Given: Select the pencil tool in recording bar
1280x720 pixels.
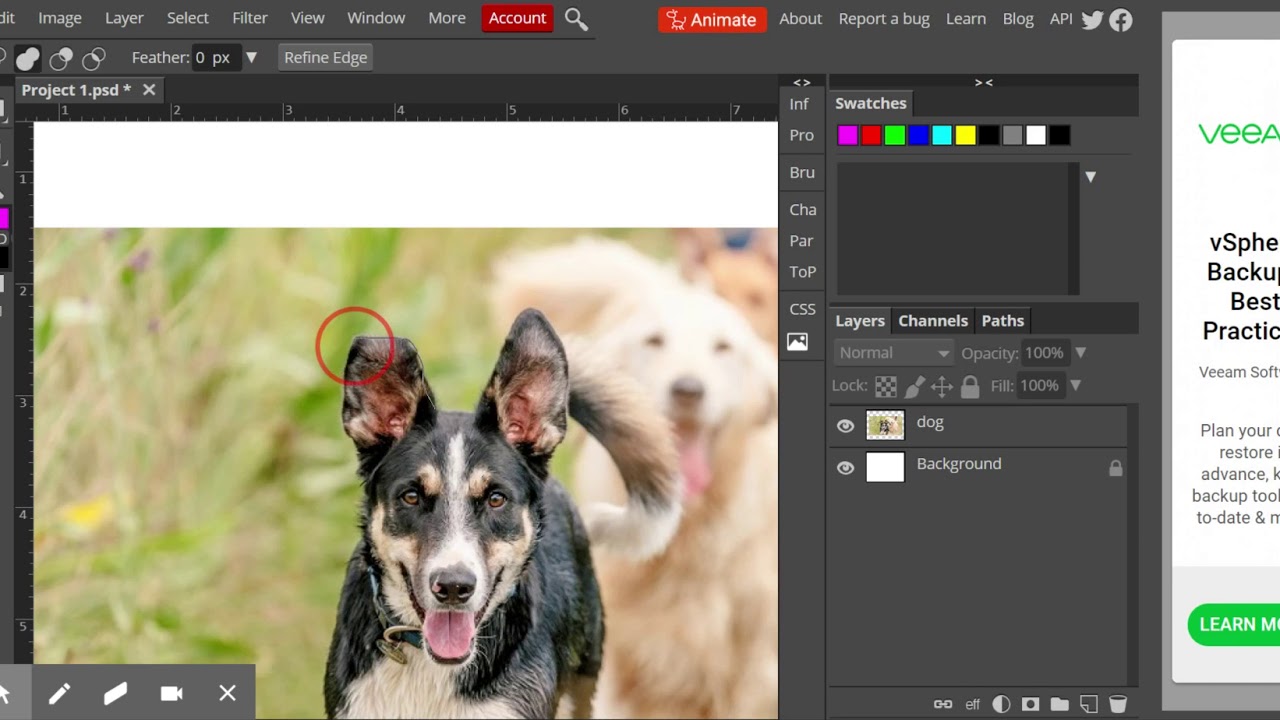Looking at the screenshot, I should [59, 693].
